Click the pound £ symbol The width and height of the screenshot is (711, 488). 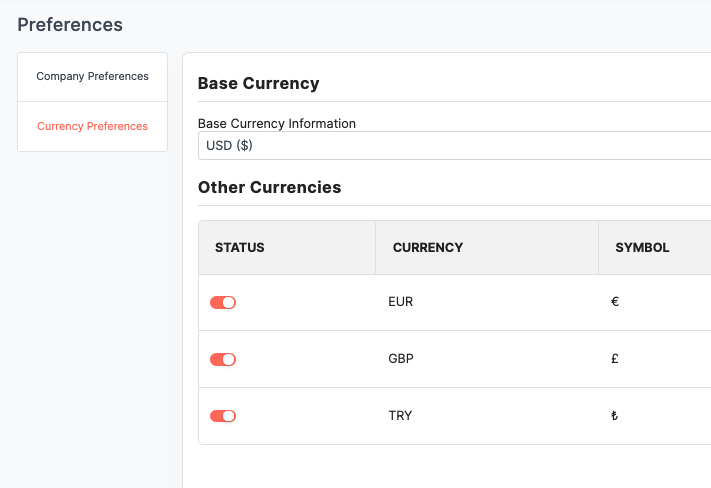pyautogui.click(x=615, y=359)
